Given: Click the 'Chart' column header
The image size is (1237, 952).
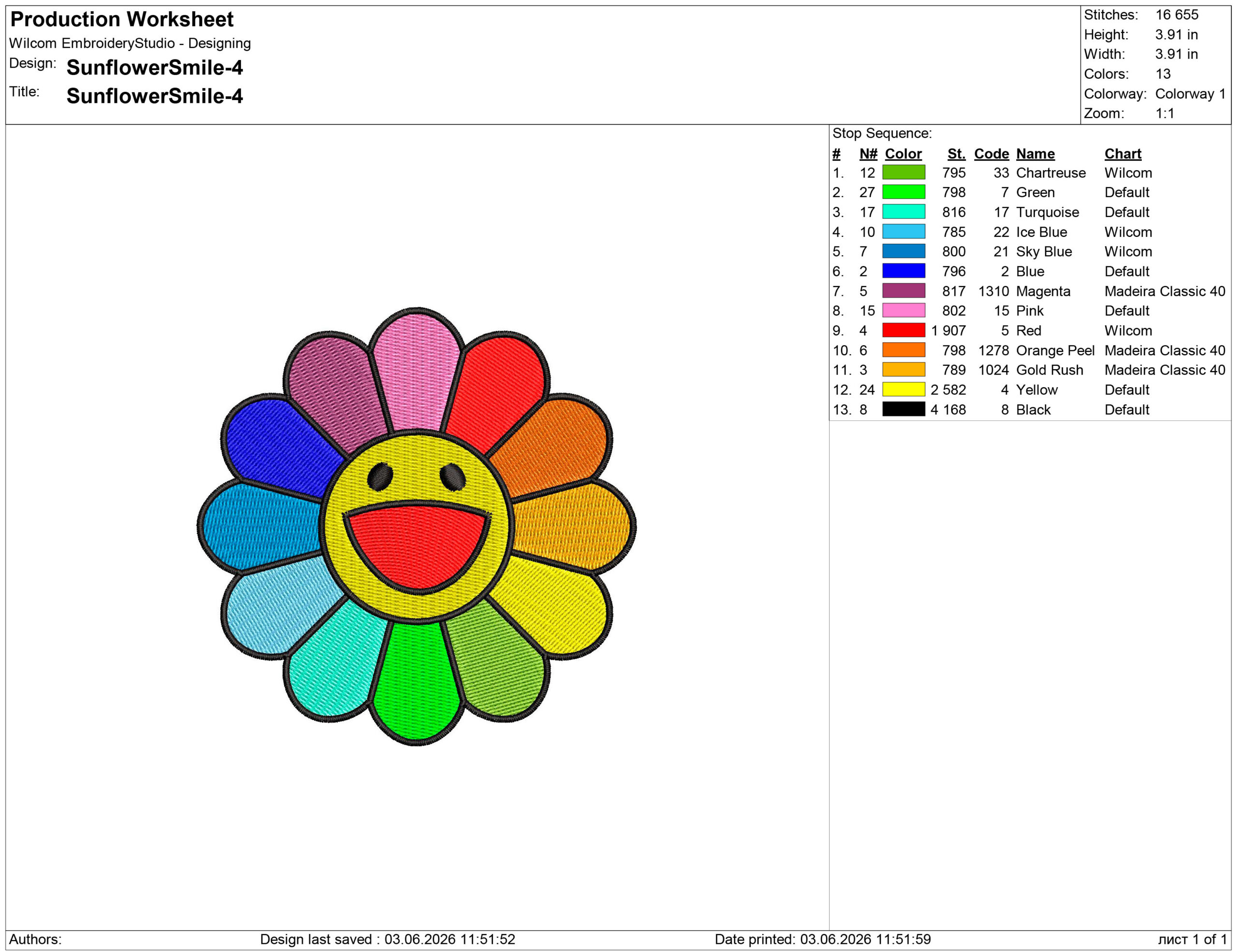Looking at the screenshot, I should click(1122, 154).
